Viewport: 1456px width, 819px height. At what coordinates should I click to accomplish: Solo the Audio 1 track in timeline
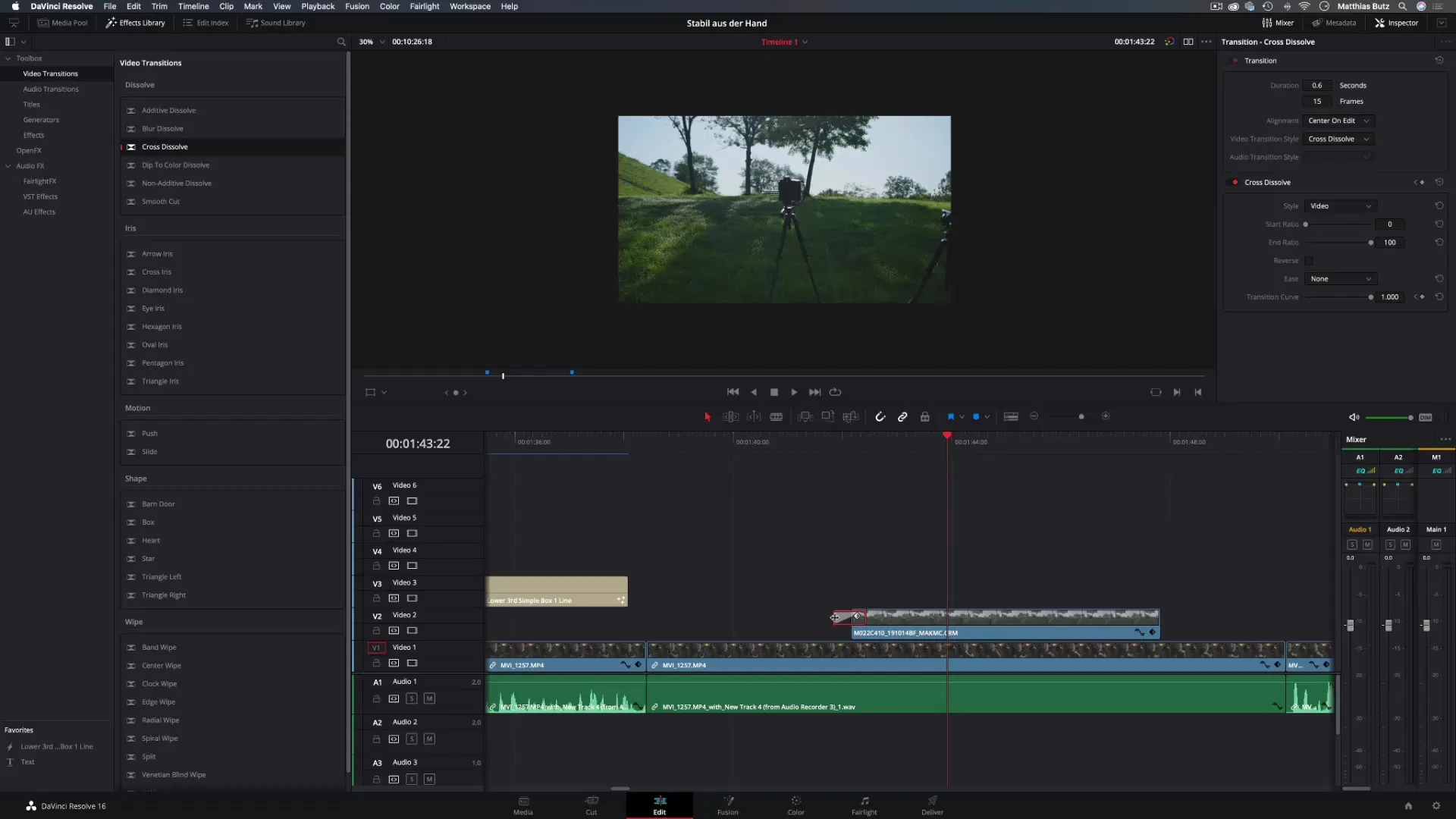pyautogui.click(x=412, y=698)
